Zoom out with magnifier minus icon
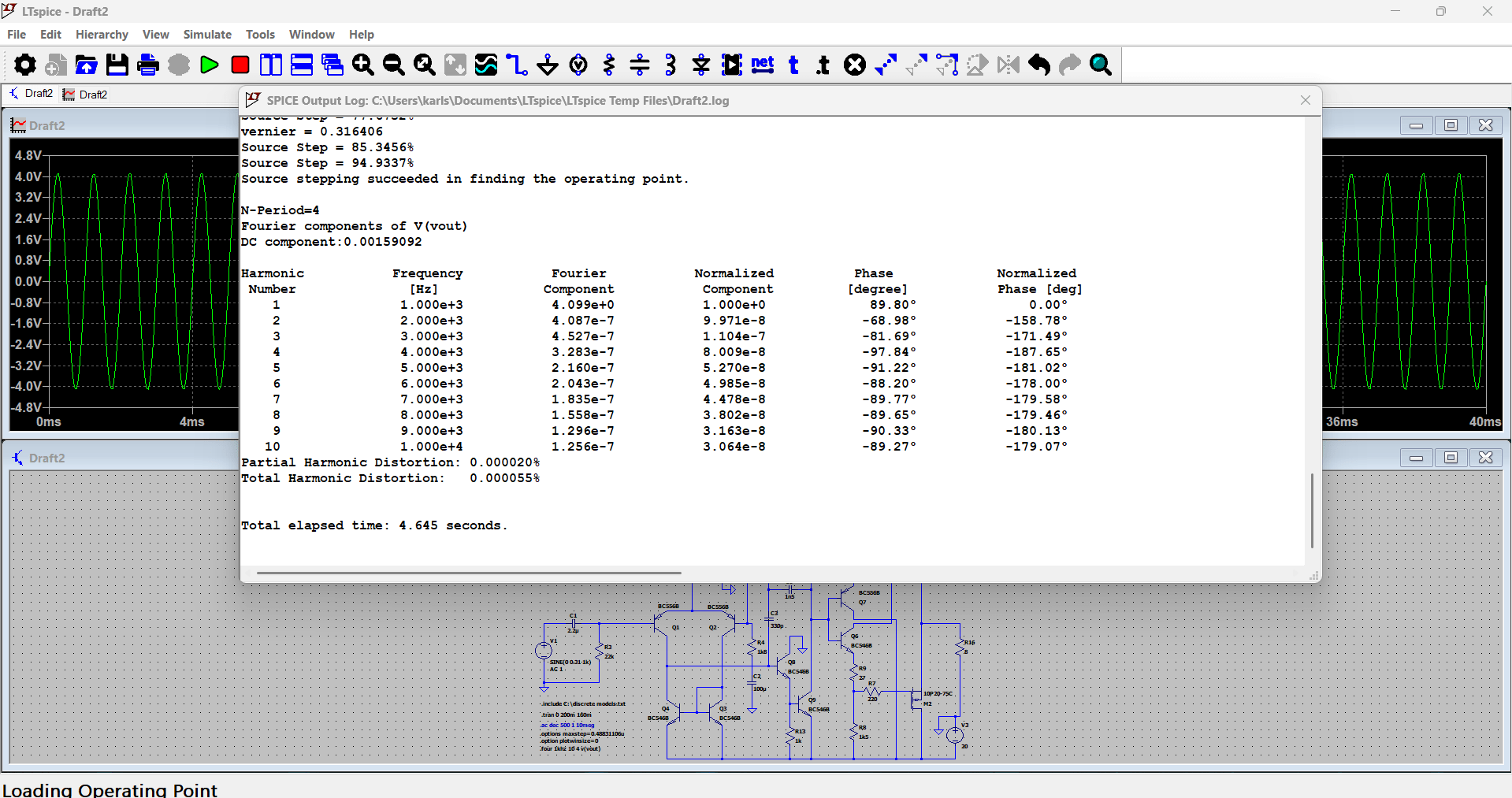1512x798 pixels. pyautogui.click(x=393, y=65)
